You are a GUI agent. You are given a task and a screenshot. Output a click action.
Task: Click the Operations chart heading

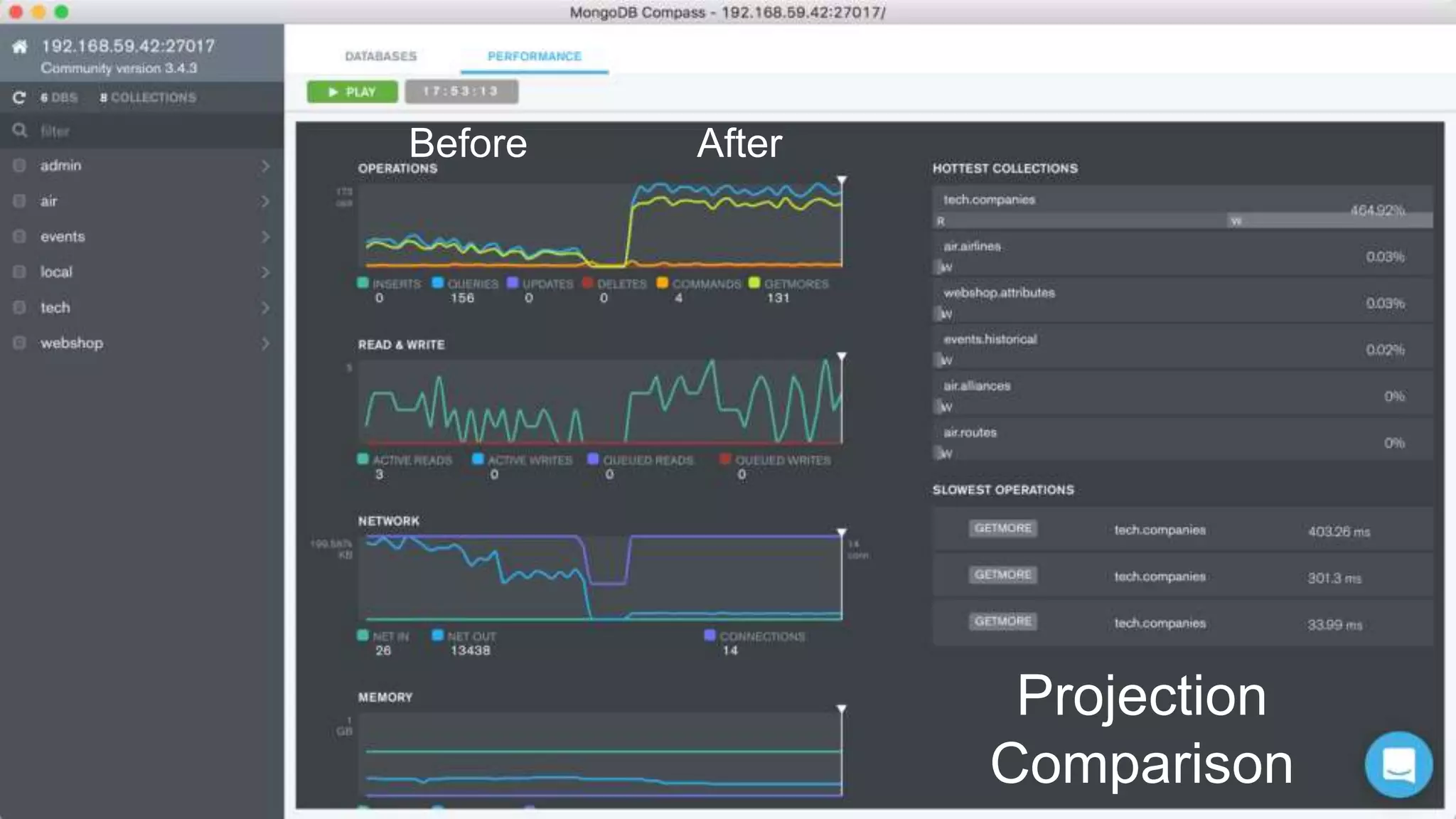pyautogui.click(x=397, y=168)
